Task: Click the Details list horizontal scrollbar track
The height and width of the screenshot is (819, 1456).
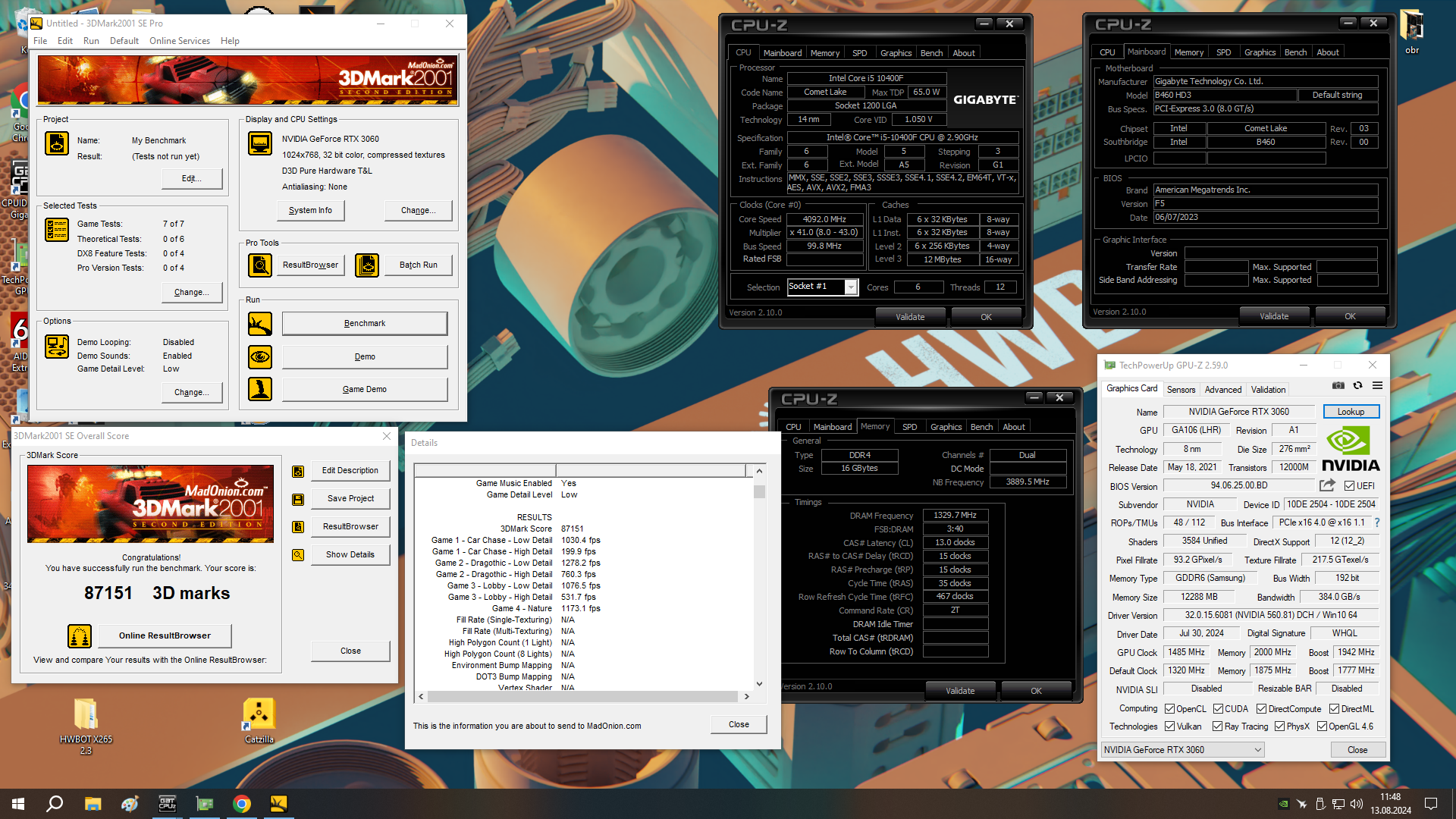Action: [582, 696]
